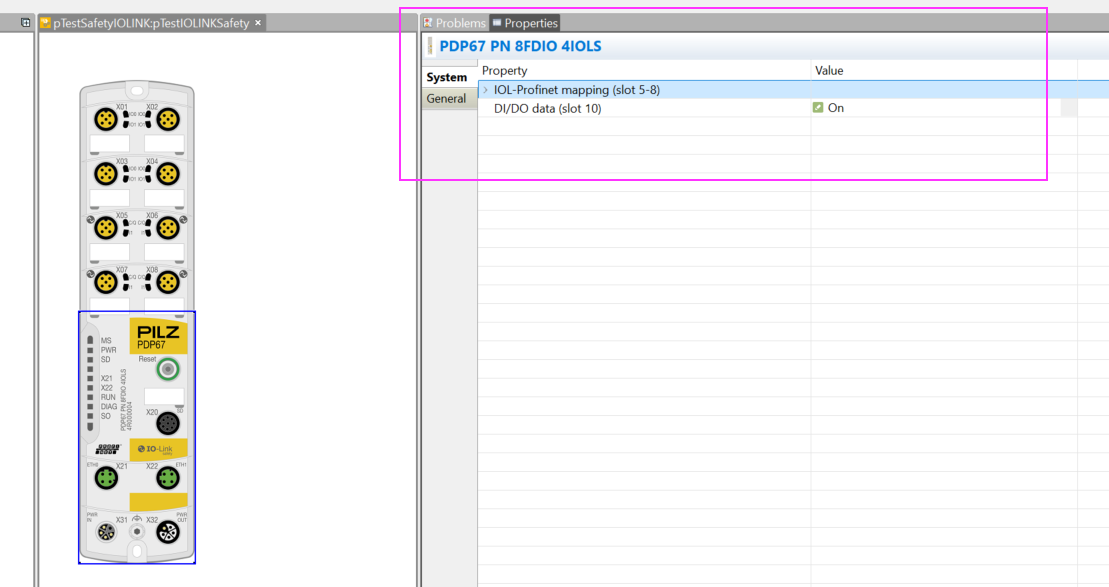Click the green Reset button on the device
Image resolution: width=1109 pixels, height=587 pixels.
click(x=168, y=369)
